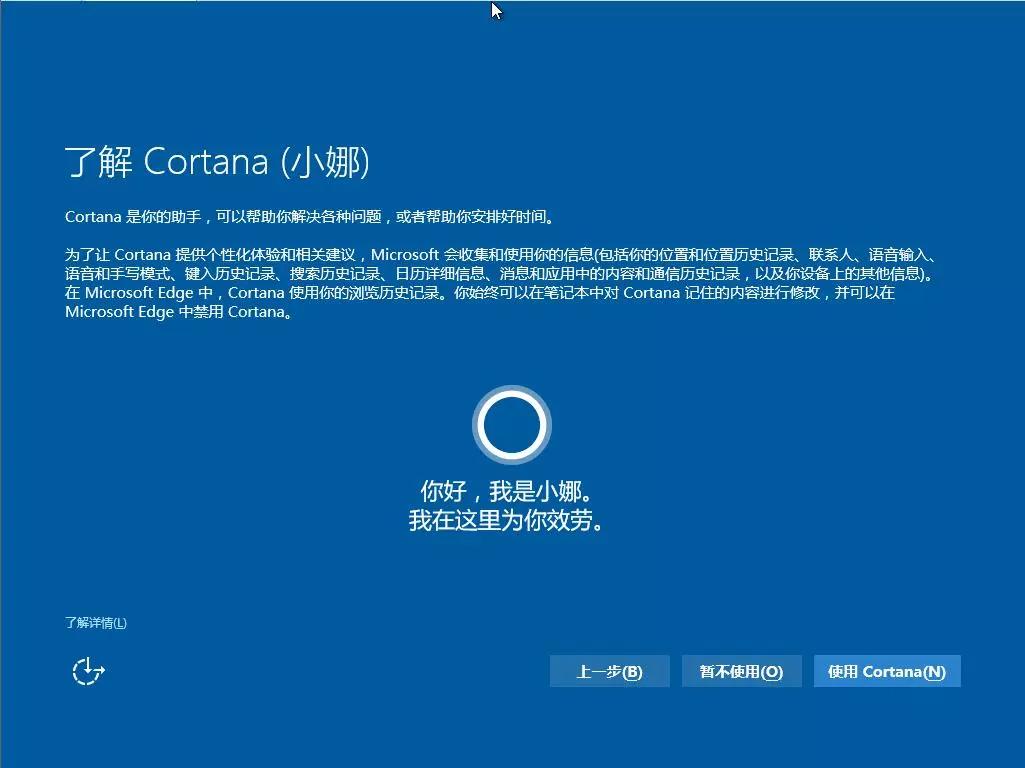Click the 我在这里为你效劳 caption below the ring
This screenshot has height=768, width=1025.
point(512,520)
